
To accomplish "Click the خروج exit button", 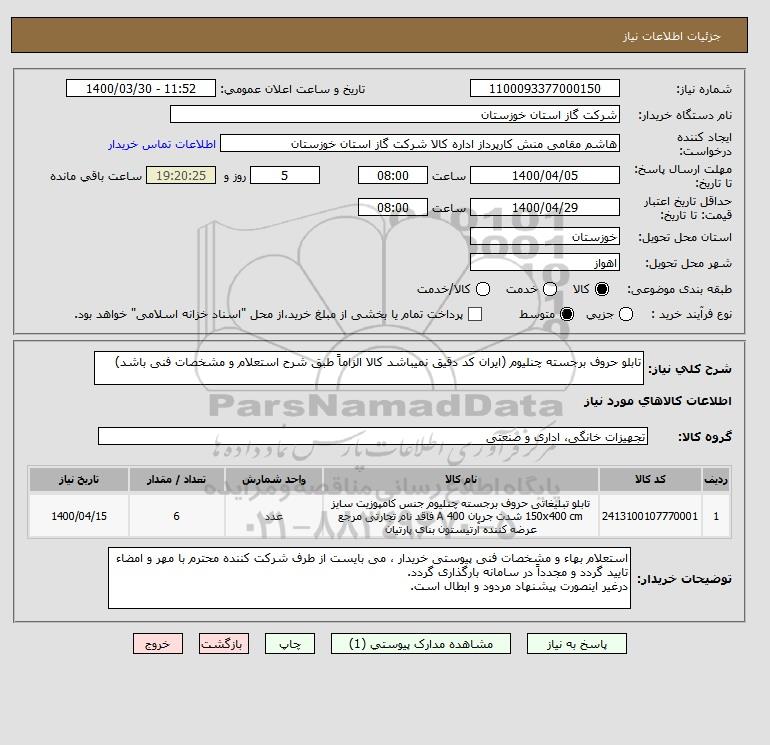I will (158, 644).
